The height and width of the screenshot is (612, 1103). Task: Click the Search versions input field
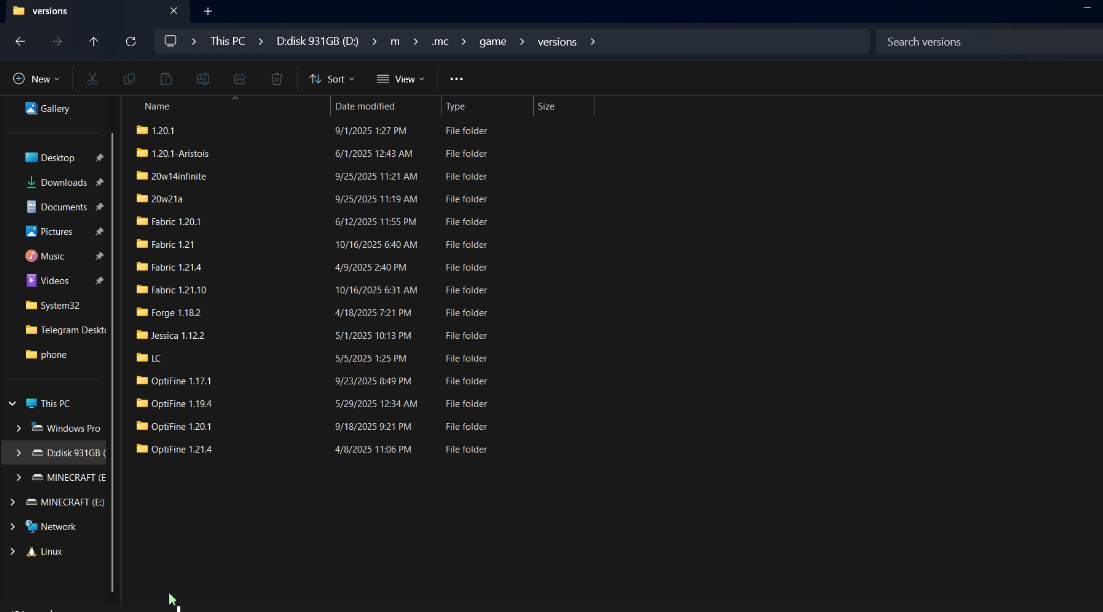click(x=985, y=41)
